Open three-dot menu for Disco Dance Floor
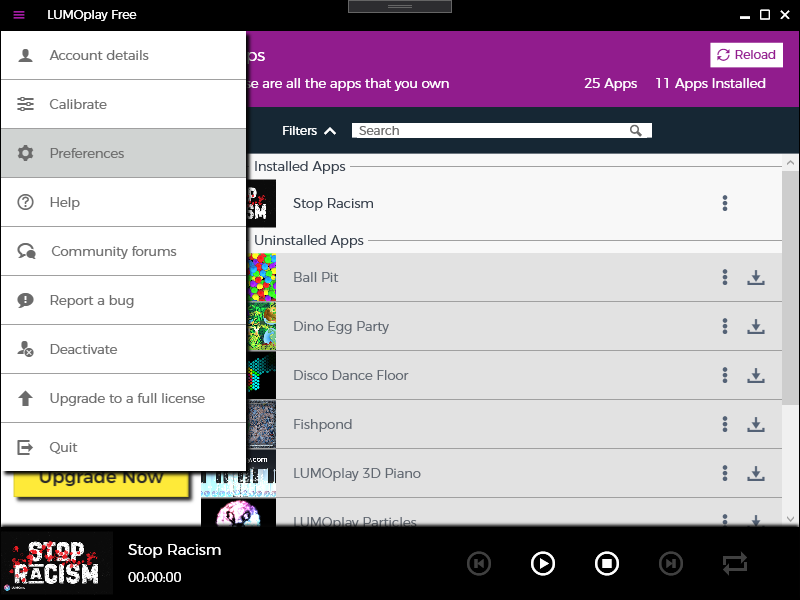 (724, 375)
